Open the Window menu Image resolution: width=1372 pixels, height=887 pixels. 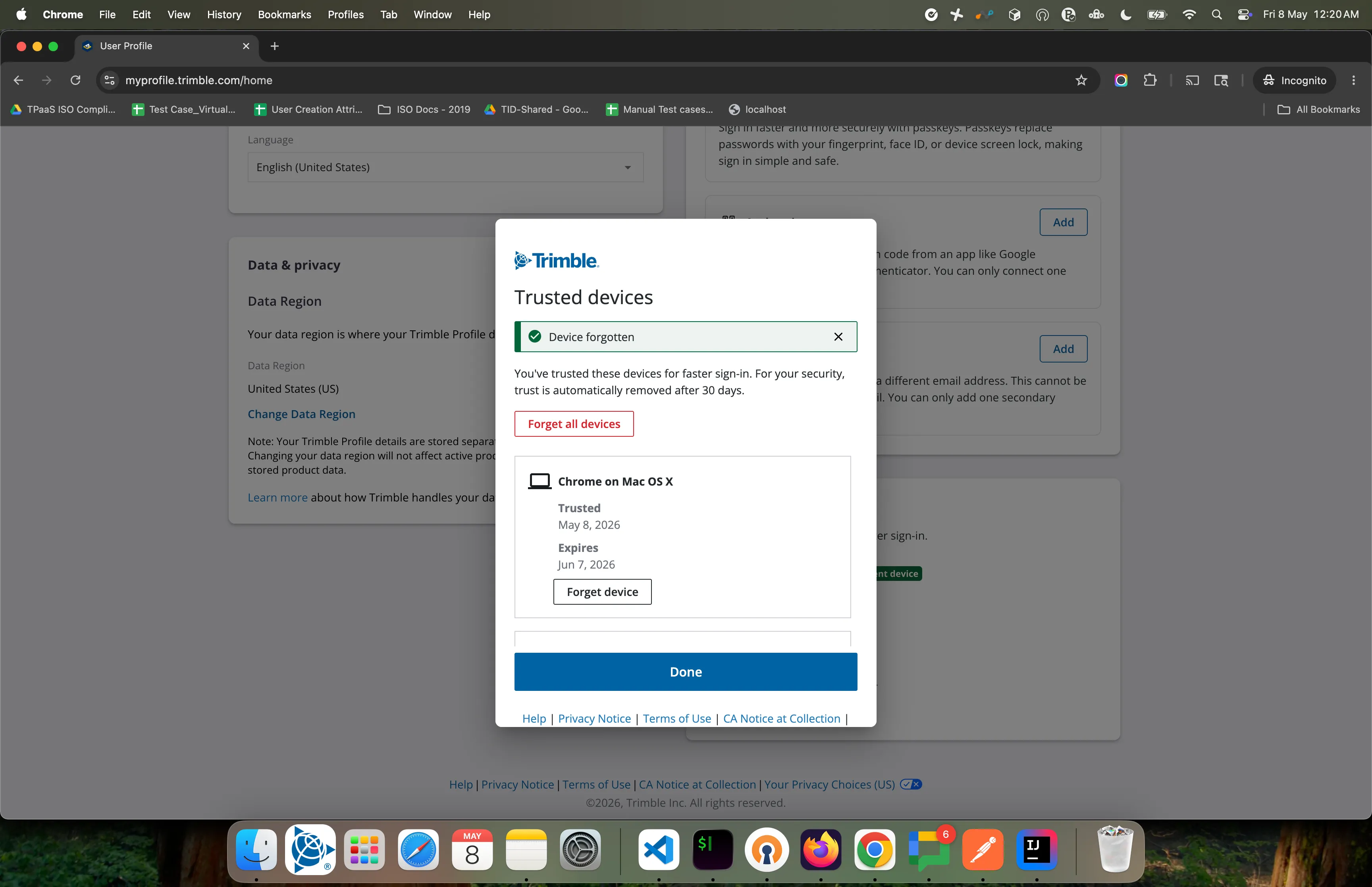(x=432, y=14)
